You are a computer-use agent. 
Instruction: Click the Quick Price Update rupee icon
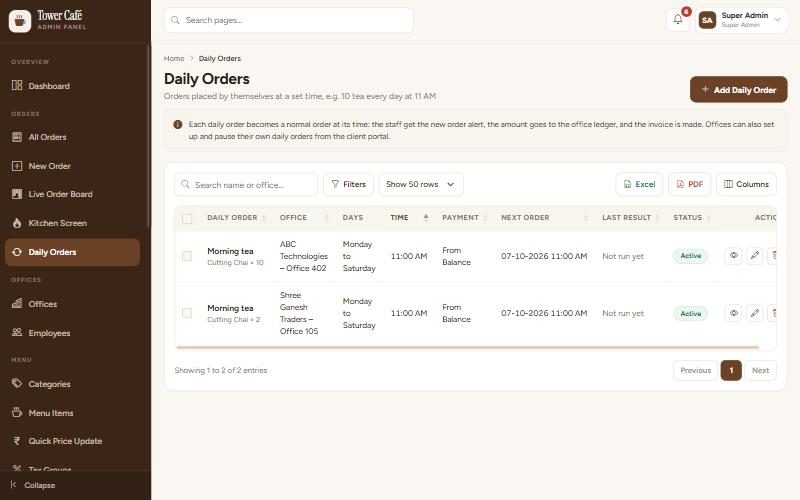coord(17,441)
